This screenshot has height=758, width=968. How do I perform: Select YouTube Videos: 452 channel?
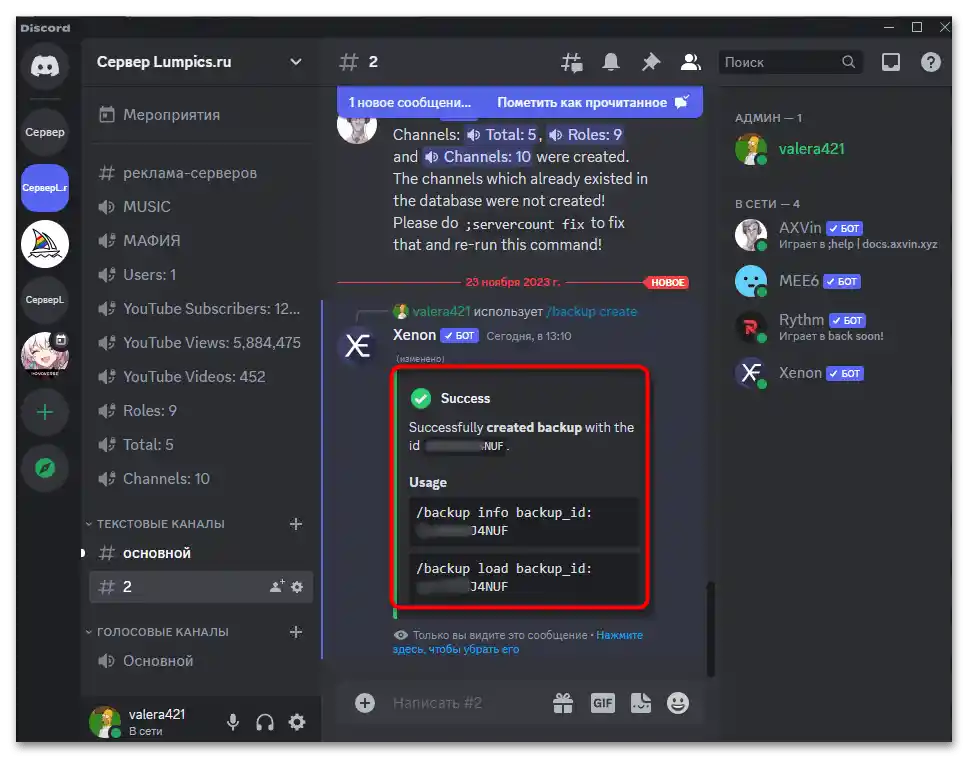201,376
